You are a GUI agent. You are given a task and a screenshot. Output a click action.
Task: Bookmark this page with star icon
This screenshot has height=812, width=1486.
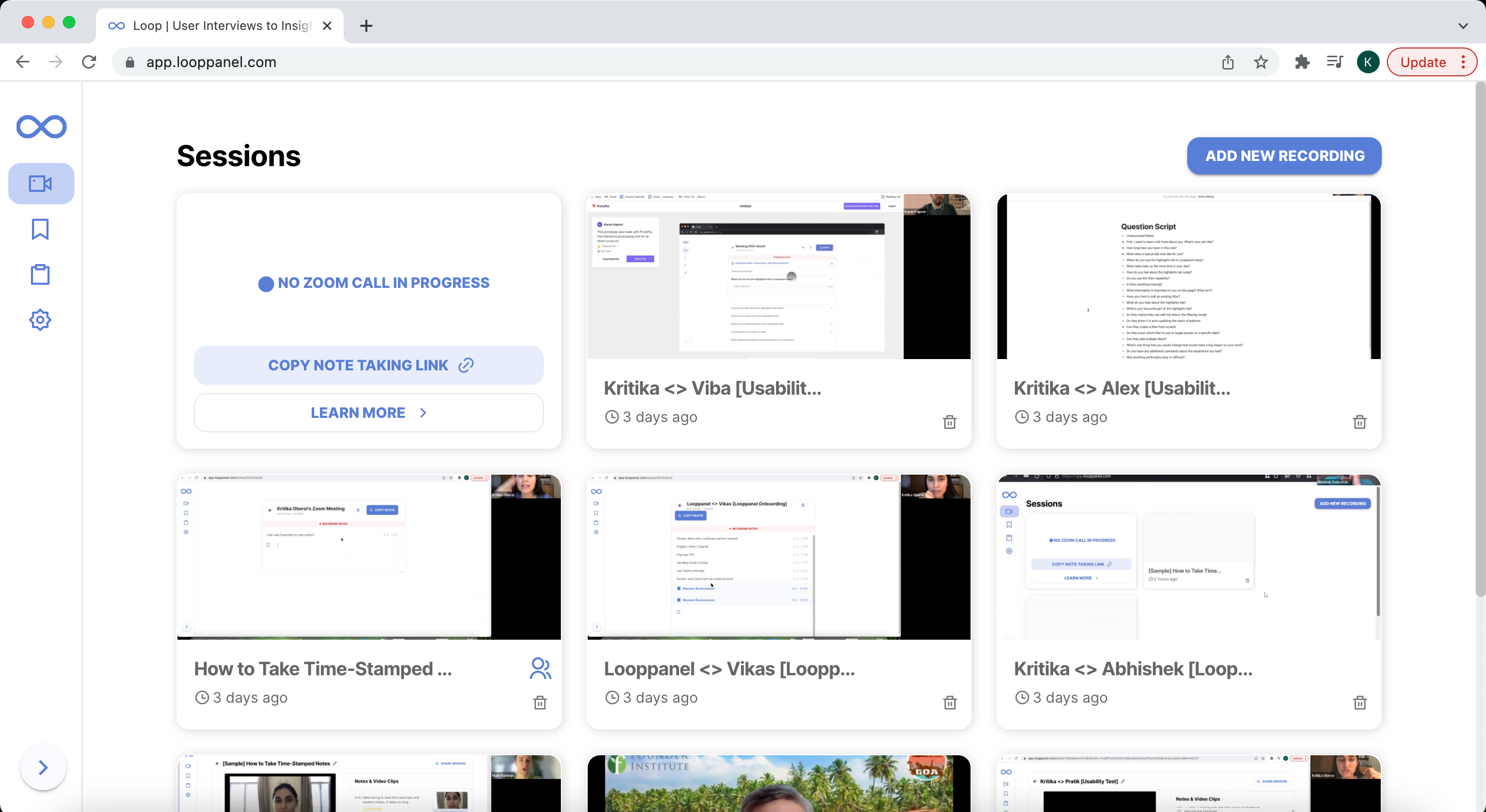coord(1261,62)
